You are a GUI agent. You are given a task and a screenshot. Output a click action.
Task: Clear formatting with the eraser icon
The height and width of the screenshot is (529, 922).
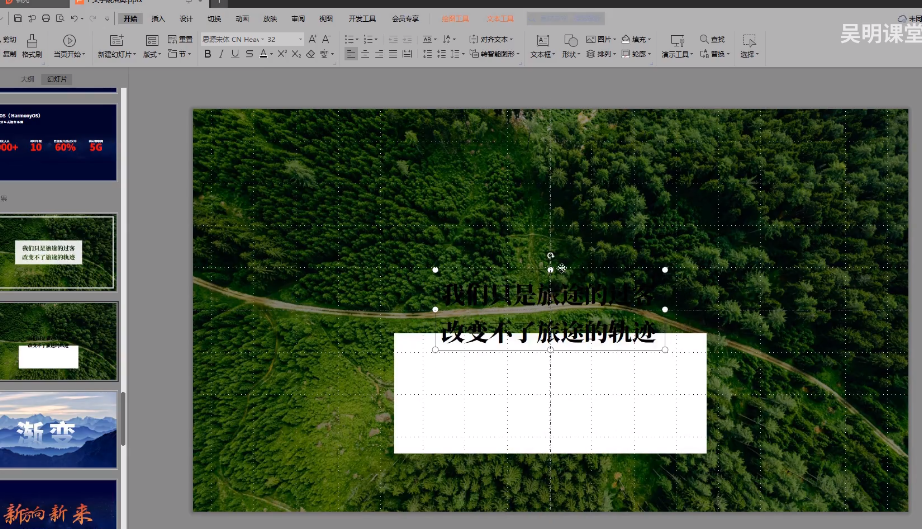click(x=310, y=54)
